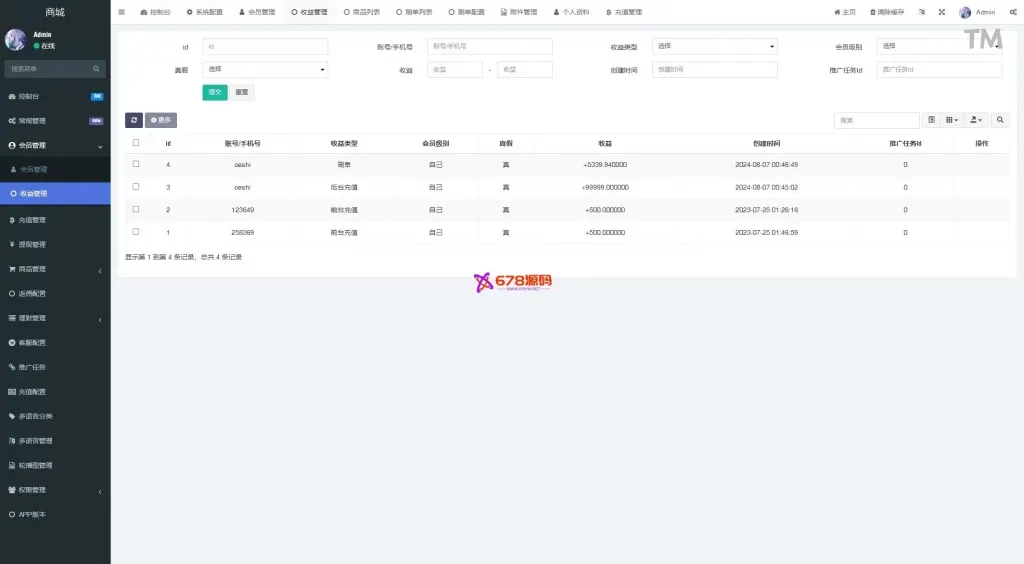The image size is (1024, 564).
Task: Select the checkbox for account 258369 row
Action: (x=136, y=232)
